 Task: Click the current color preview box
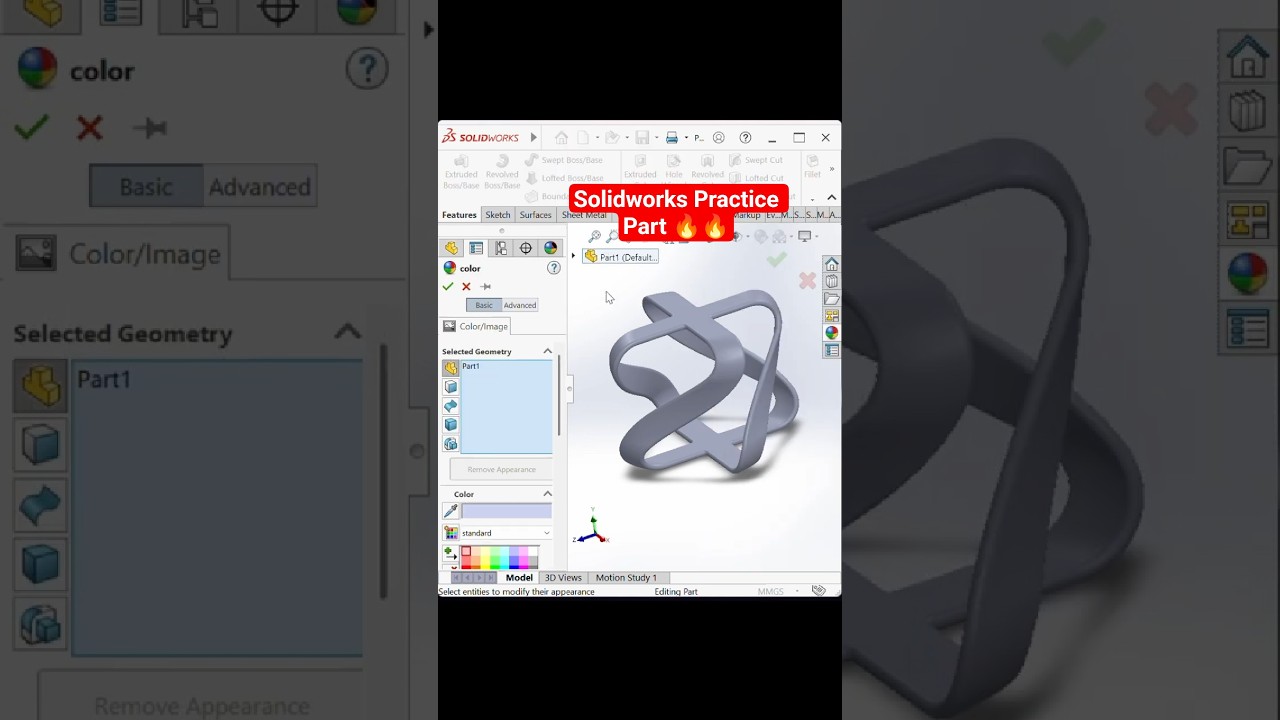506,511
